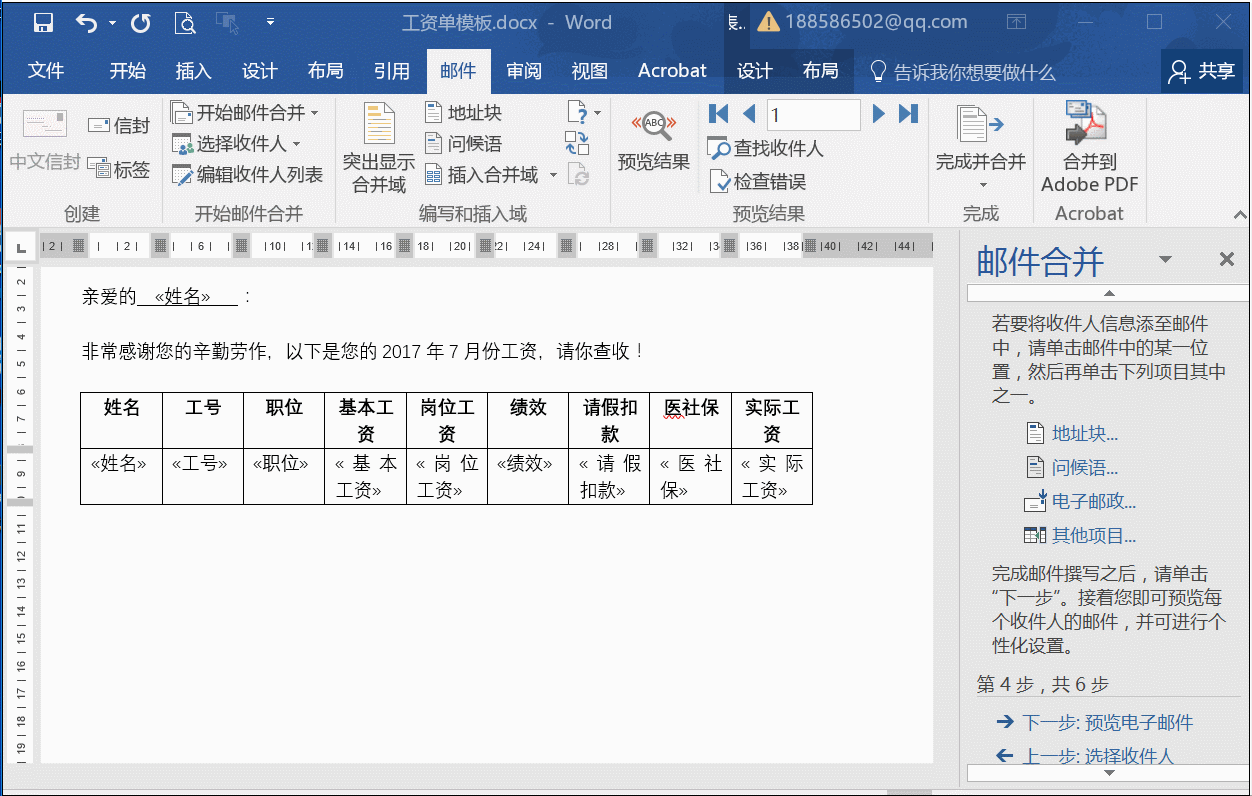
Task: Open the 选择收件人 dropdown
Action: click(236, 144)
